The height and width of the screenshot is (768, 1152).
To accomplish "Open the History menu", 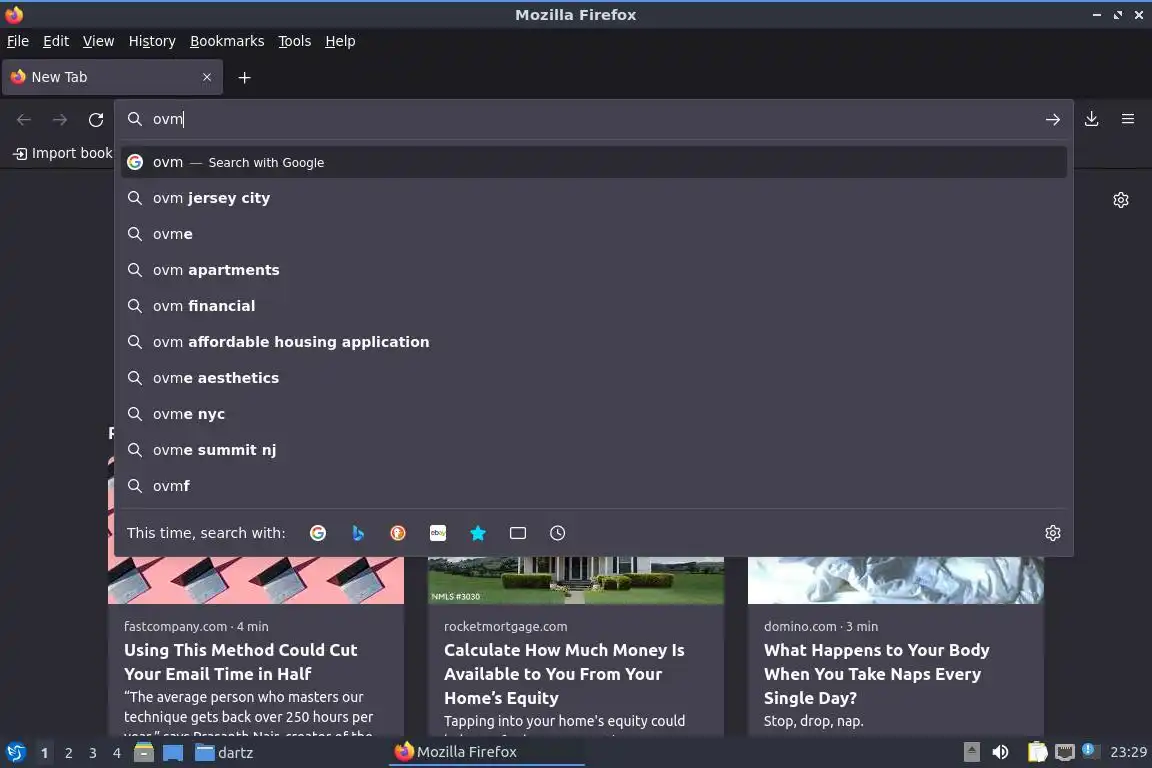I will click(x=152, y=41).
